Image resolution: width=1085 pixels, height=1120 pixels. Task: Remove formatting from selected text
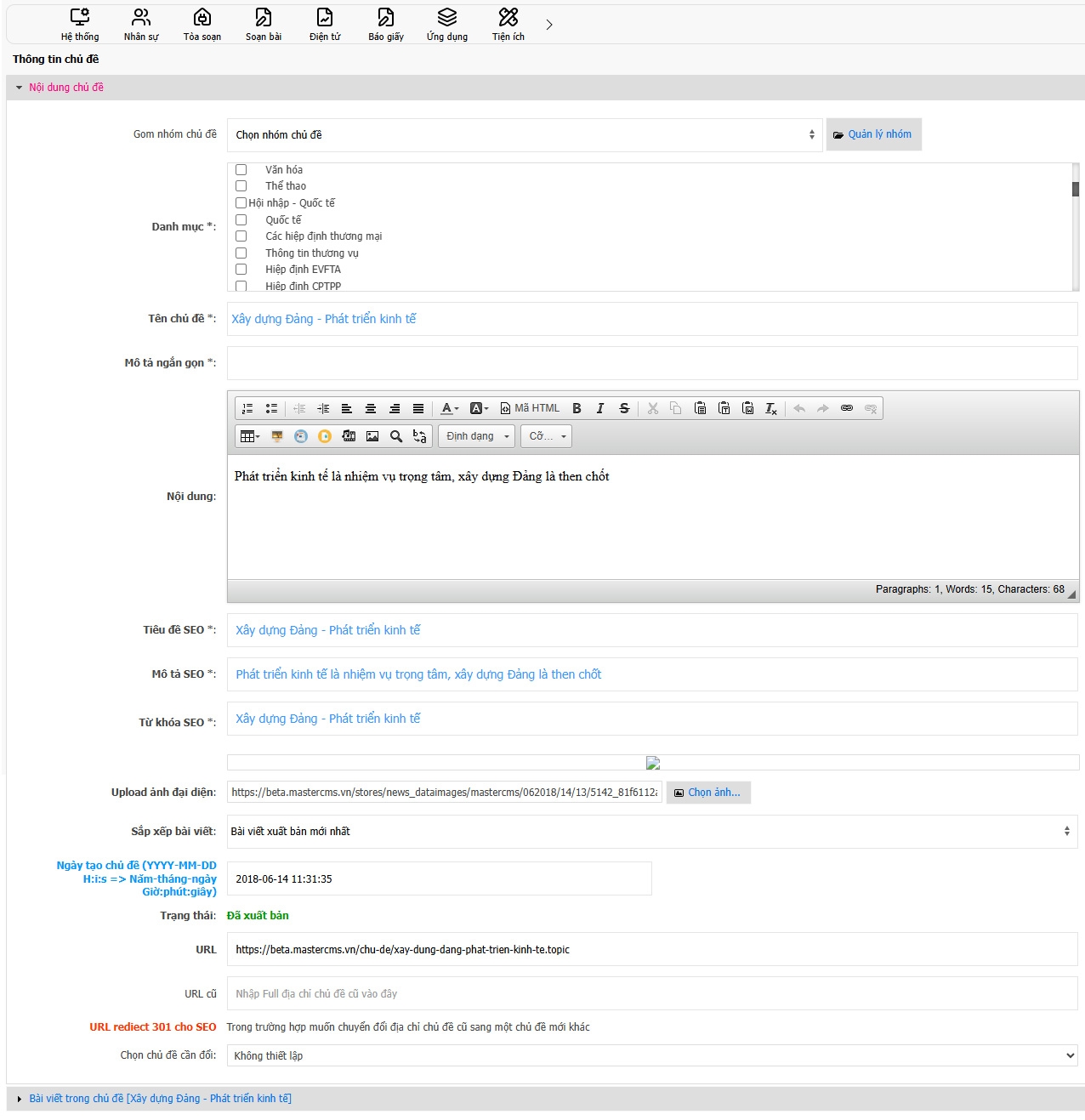[771, 409]
